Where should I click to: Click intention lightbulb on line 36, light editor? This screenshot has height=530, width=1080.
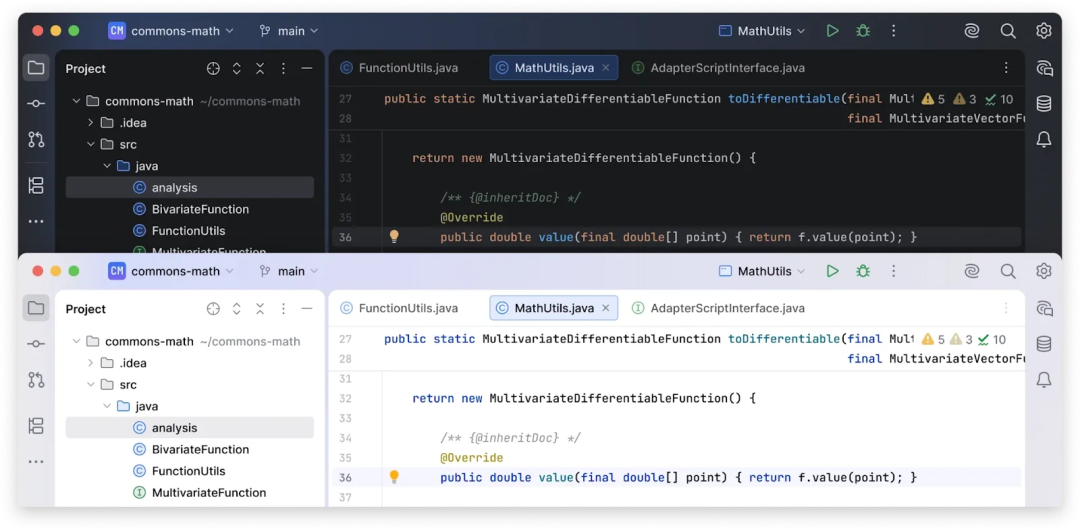(x=394, y=477)
